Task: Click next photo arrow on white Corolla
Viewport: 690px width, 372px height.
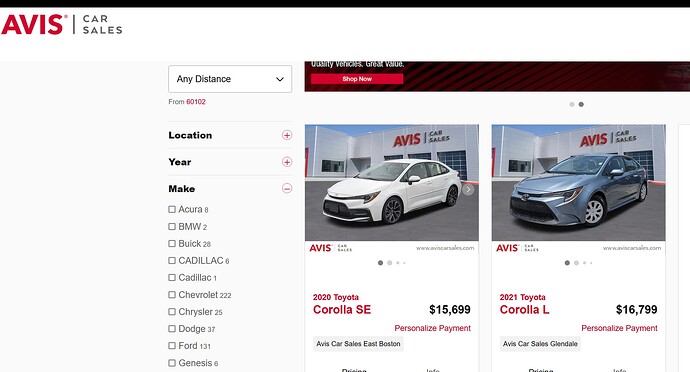Action: point(468,189)
